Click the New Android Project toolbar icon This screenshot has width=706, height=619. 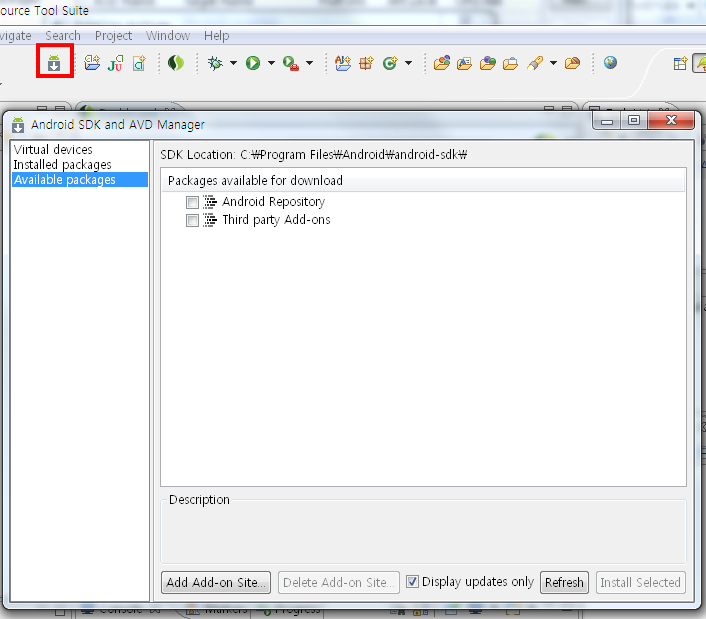[92, 63]
